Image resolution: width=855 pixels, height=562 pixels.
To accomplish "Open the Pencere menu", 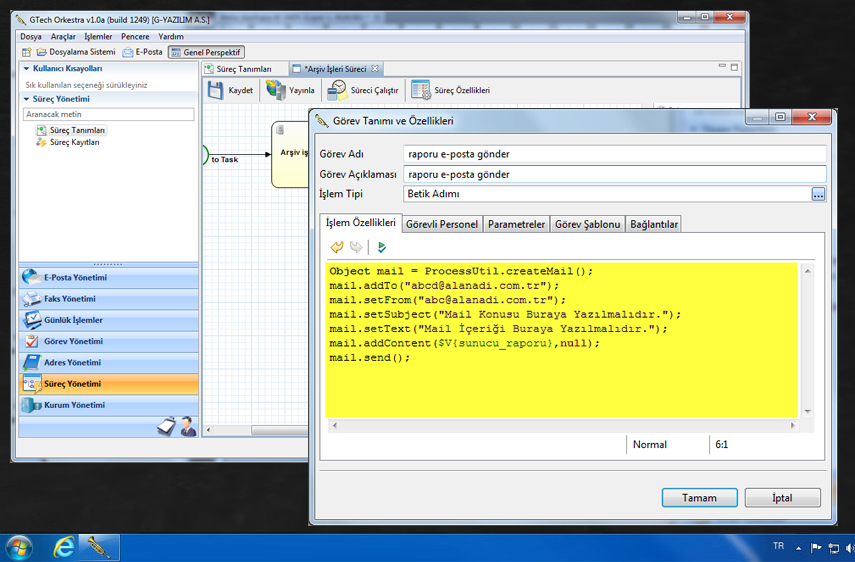I will pos(135,37).
